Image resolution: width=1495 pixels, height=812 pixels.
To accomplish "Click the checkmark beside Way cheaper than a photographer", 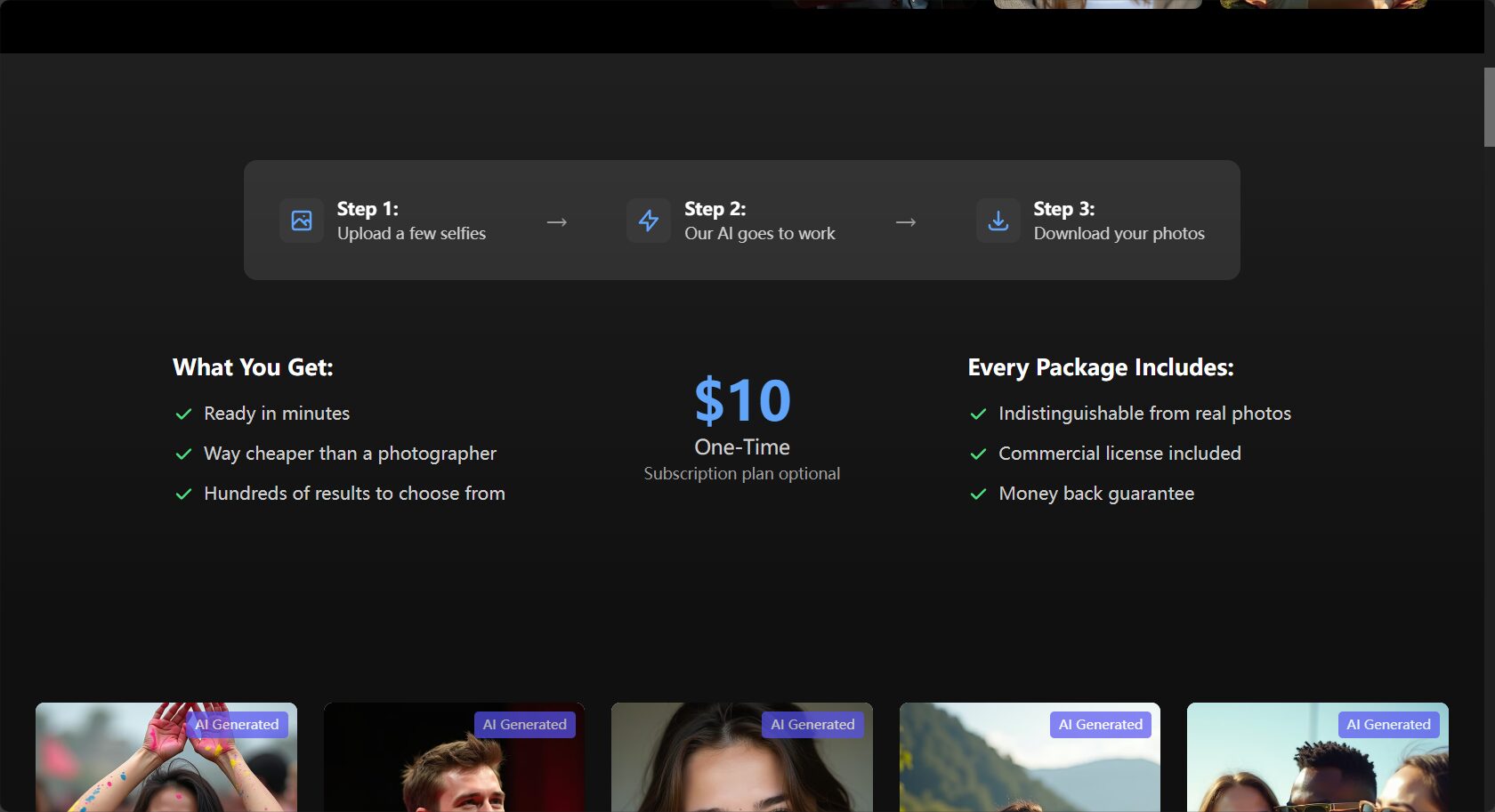I will tap(184, 454).
